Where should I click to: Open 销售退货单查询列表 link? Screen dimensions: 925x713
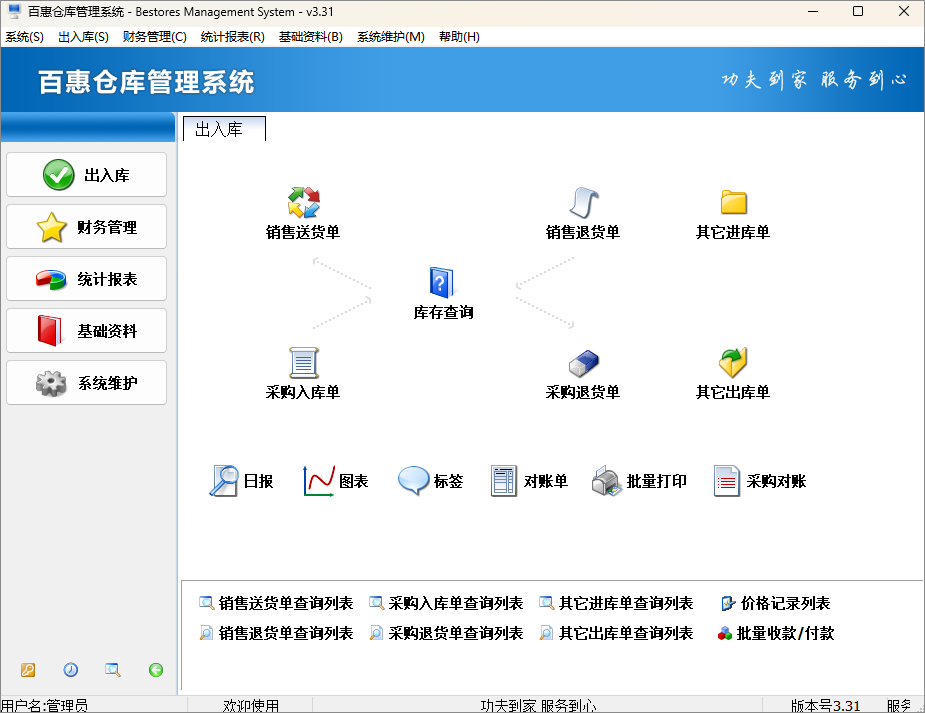click(286, 633)
